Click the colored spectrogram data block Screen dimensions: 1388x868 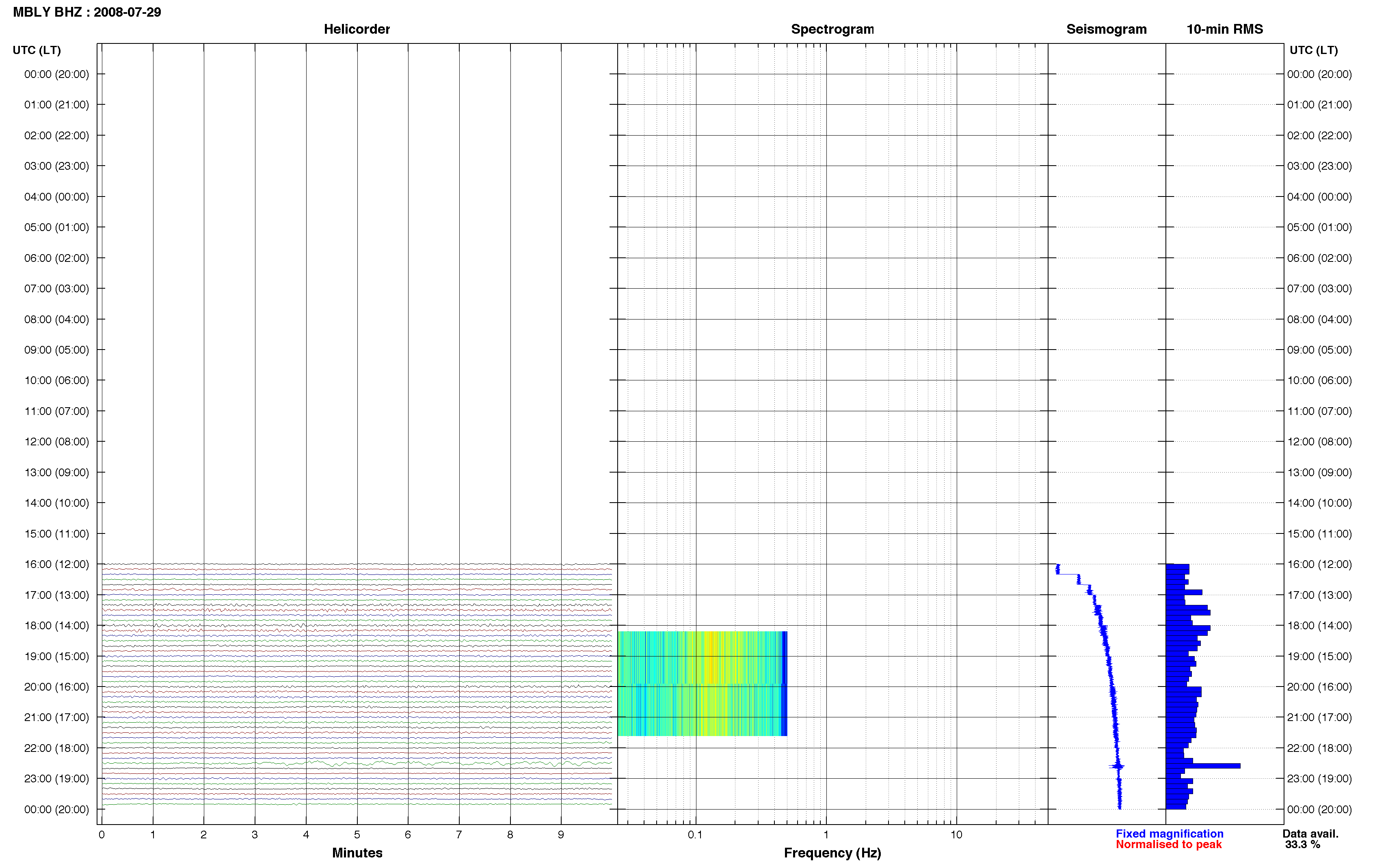pyautogui.click(x=702, y=684)
